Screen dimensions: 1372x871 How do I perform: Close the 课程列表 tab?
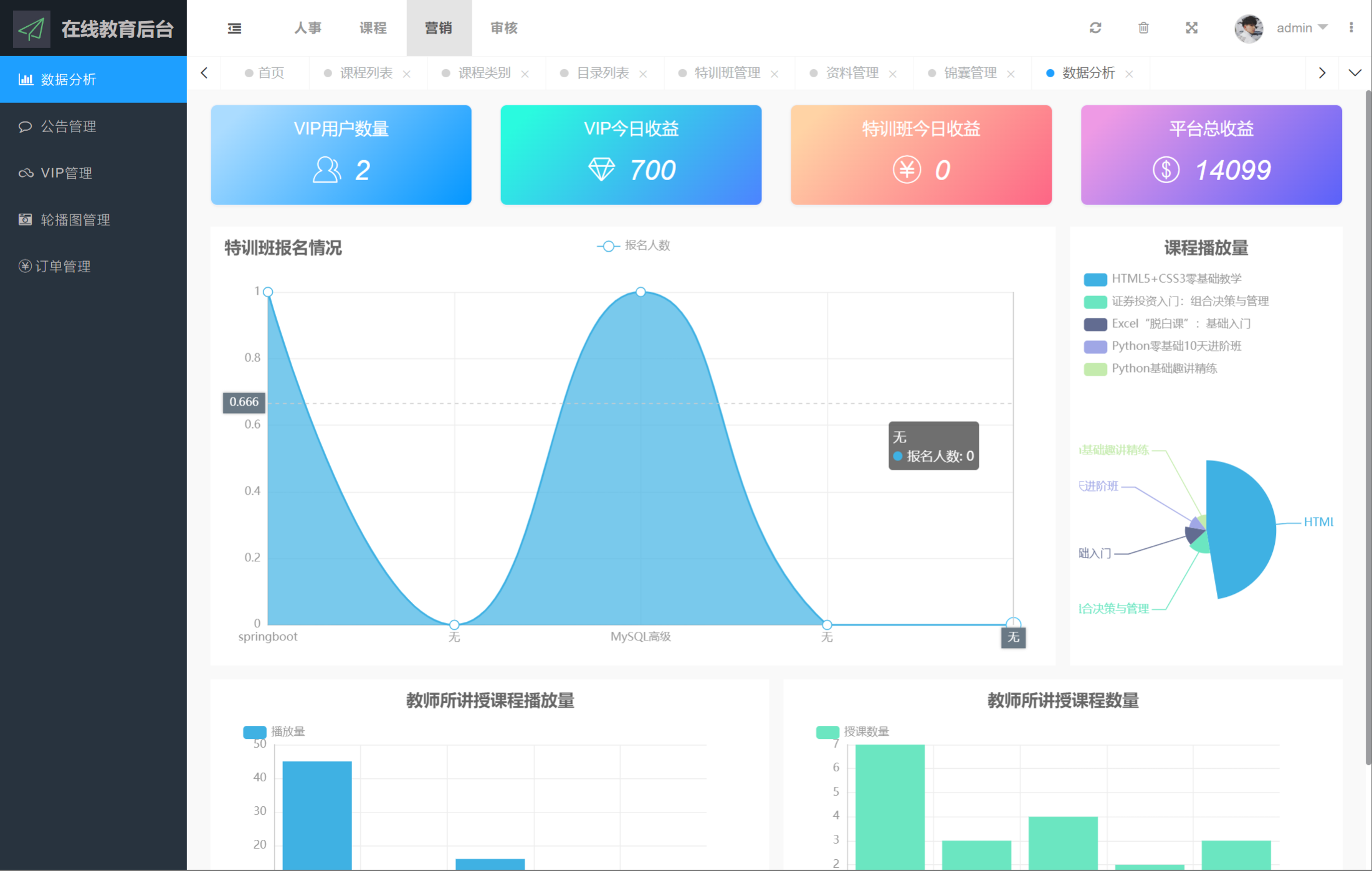coord(407,74)
